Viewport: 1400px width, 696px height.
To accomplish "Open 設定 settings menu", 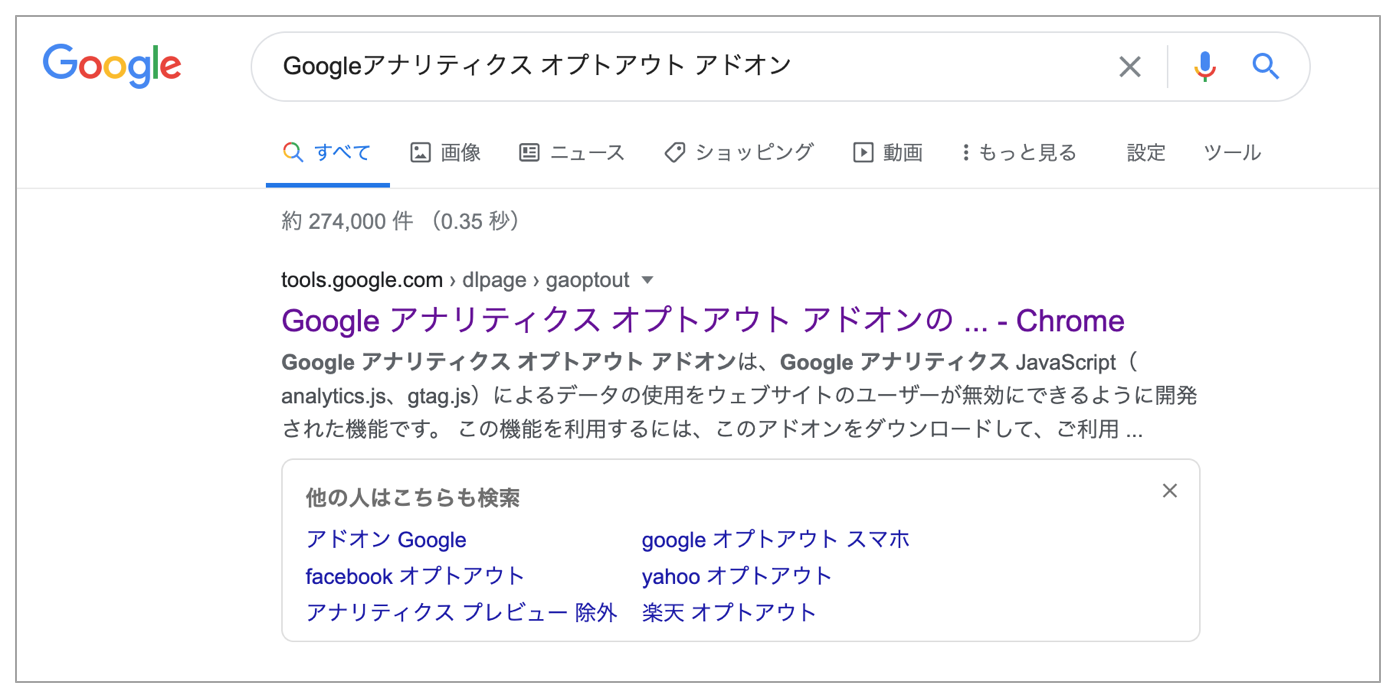I will click(1146, 153).
